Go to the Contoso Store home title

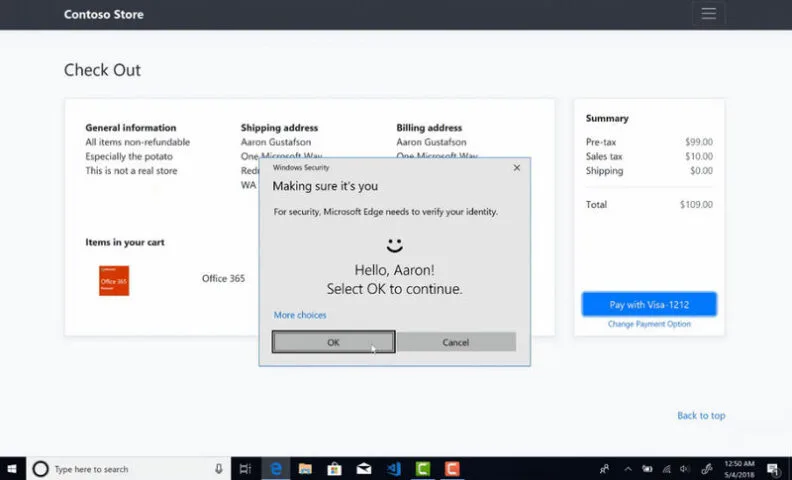pos(104,14)
